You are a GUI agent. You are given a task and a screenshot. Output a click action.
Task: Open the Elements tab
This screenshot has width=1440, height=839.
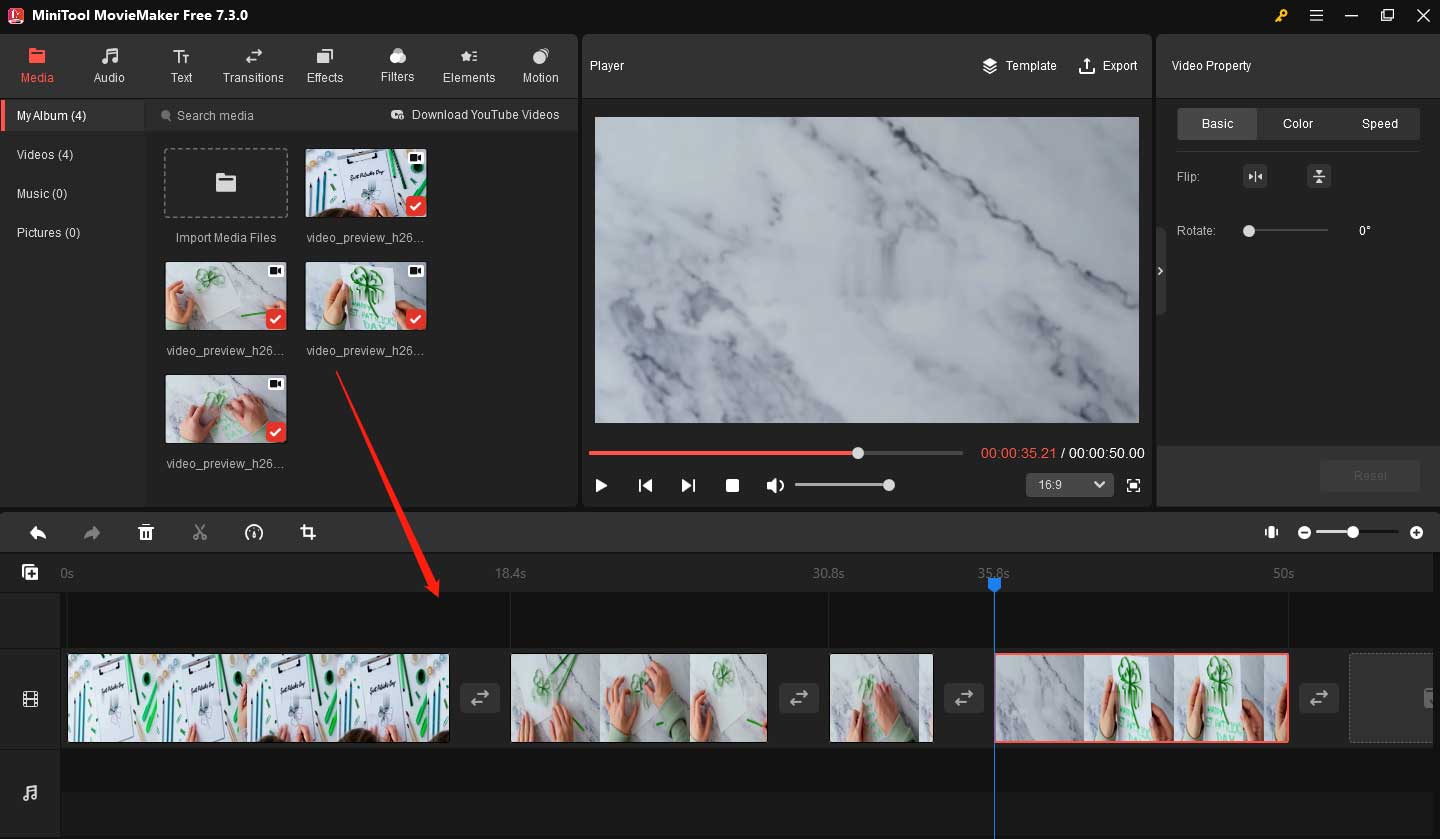[469, 65]
